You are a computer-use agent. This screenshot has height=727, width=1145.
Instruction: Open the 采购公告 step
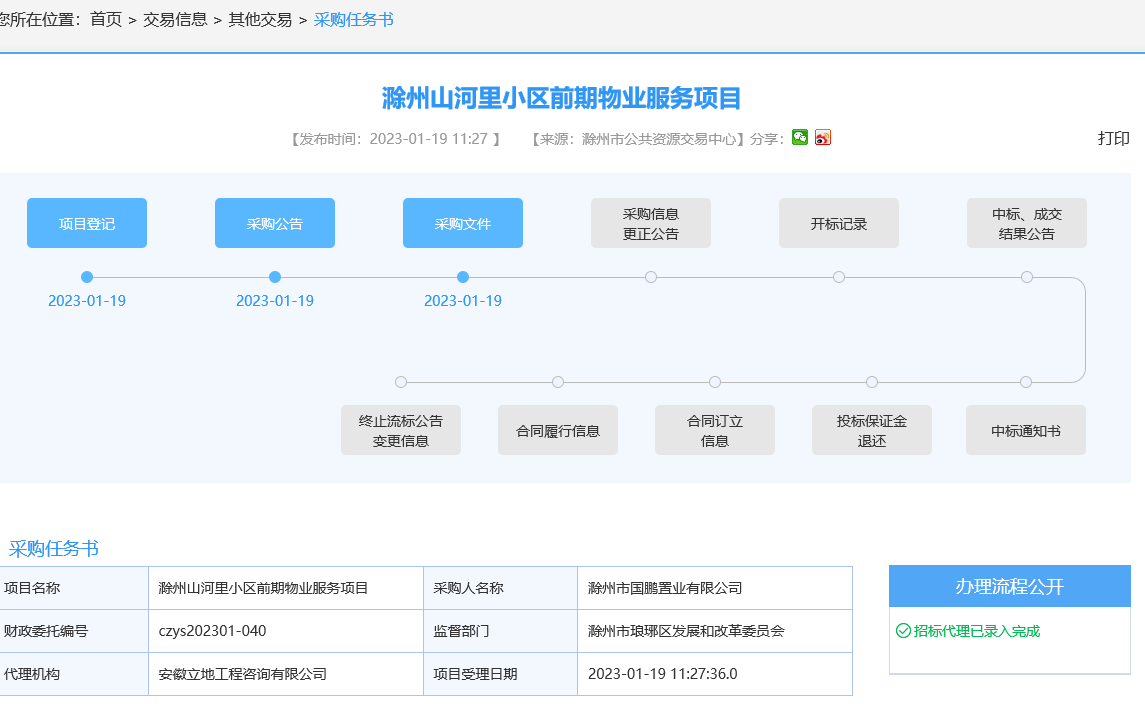275,223
